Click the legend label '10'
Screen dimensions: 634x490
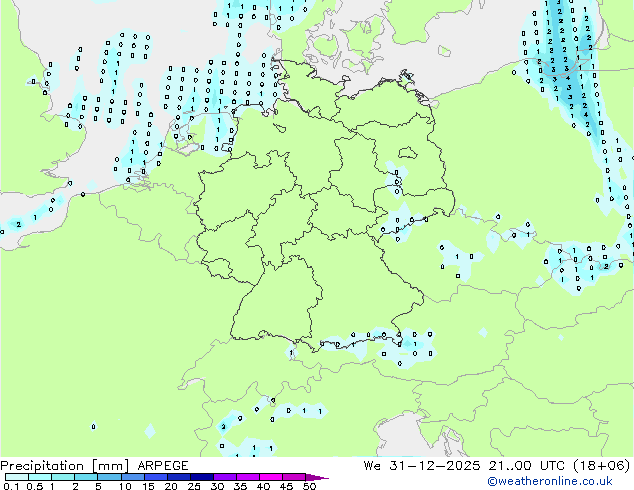click(x=125, y=486)
